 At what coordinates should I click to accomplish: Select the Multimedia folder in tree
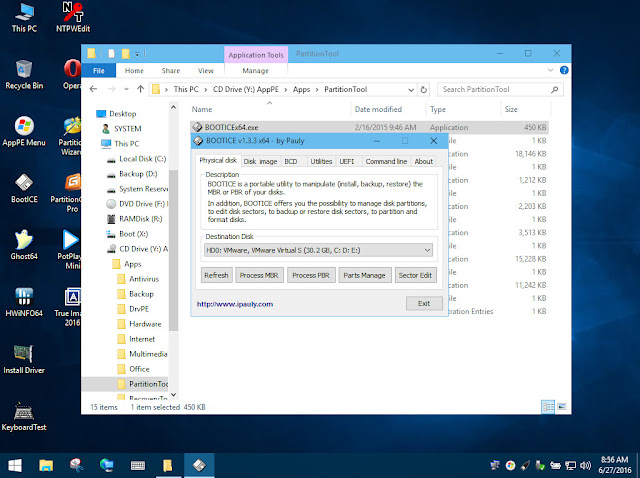(x=148, y=354)
